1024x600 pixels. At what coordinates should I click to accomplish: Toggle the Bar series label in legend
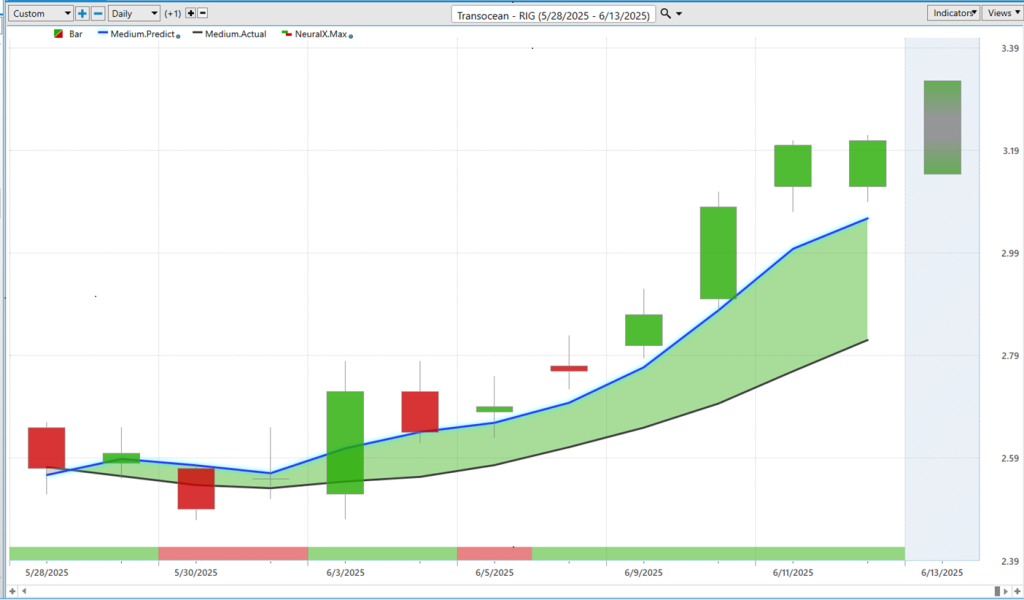point(76,34)
